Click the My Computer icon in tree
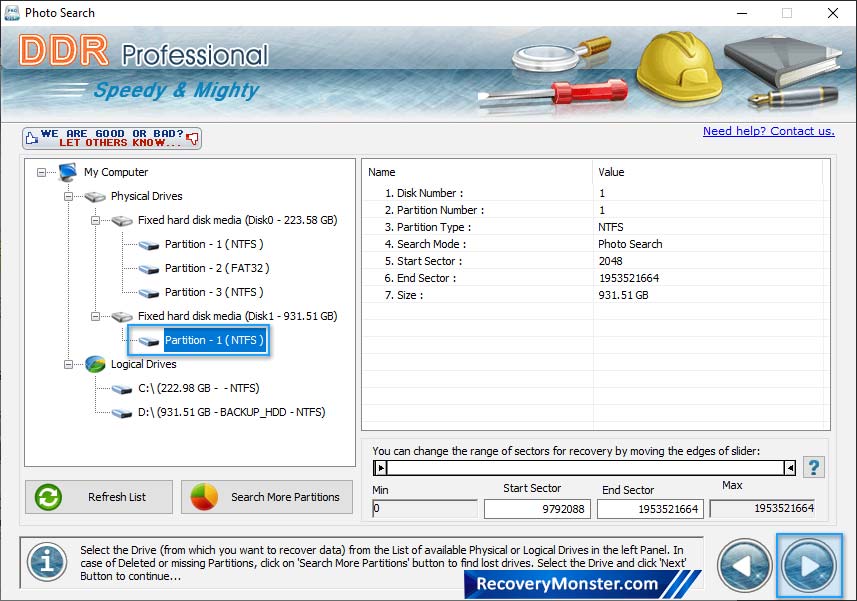This screenshot has height=601, width=857. pyautogui.click(x=68, y=172)
